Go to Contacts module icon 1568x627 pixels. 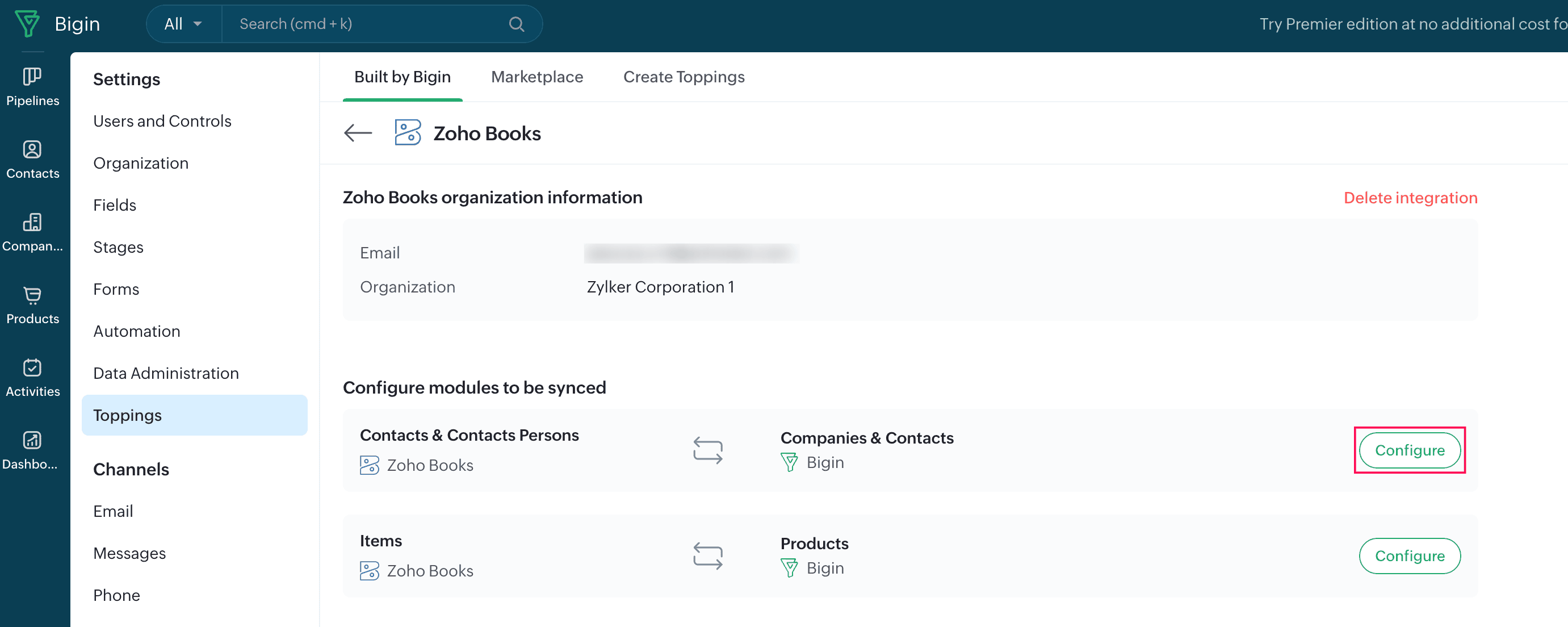32,160
